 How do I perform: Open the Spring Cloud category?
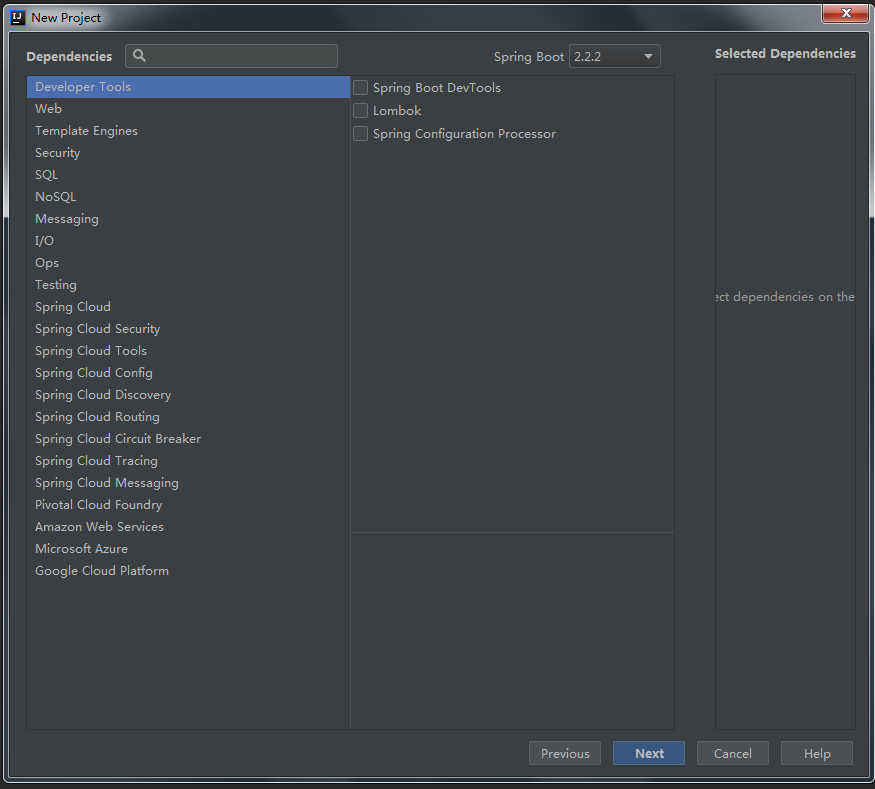tap(189, 307)
